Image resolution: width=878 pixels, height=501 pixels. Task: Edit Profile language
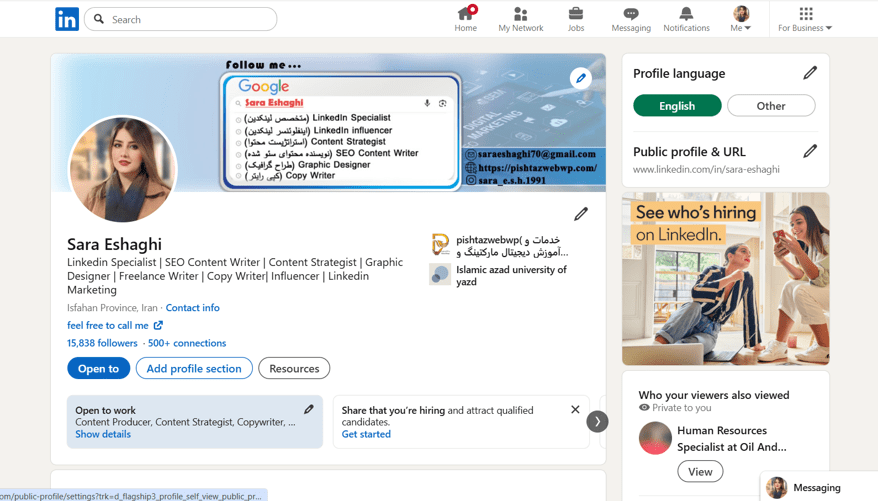coord(810,73)
